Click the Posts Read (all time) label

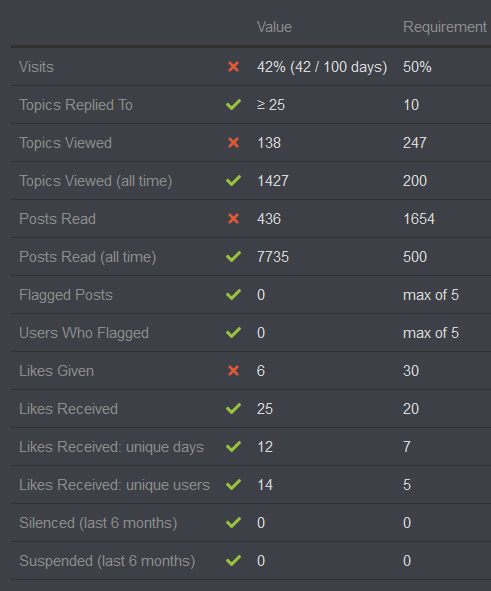coord(88,257)
